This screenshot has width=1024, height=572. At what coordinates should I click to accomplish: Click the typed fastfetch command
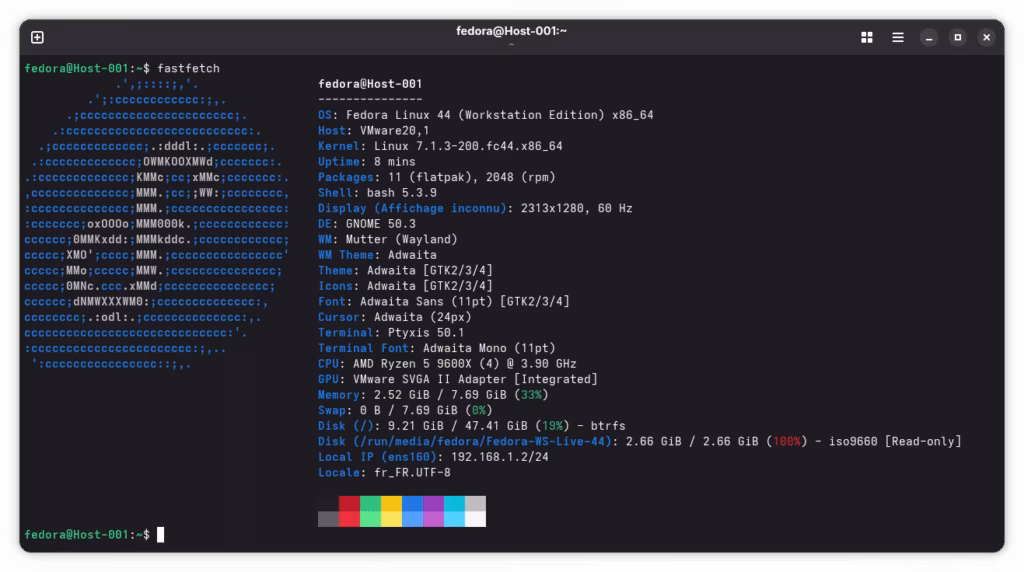(x=188, y=68)
